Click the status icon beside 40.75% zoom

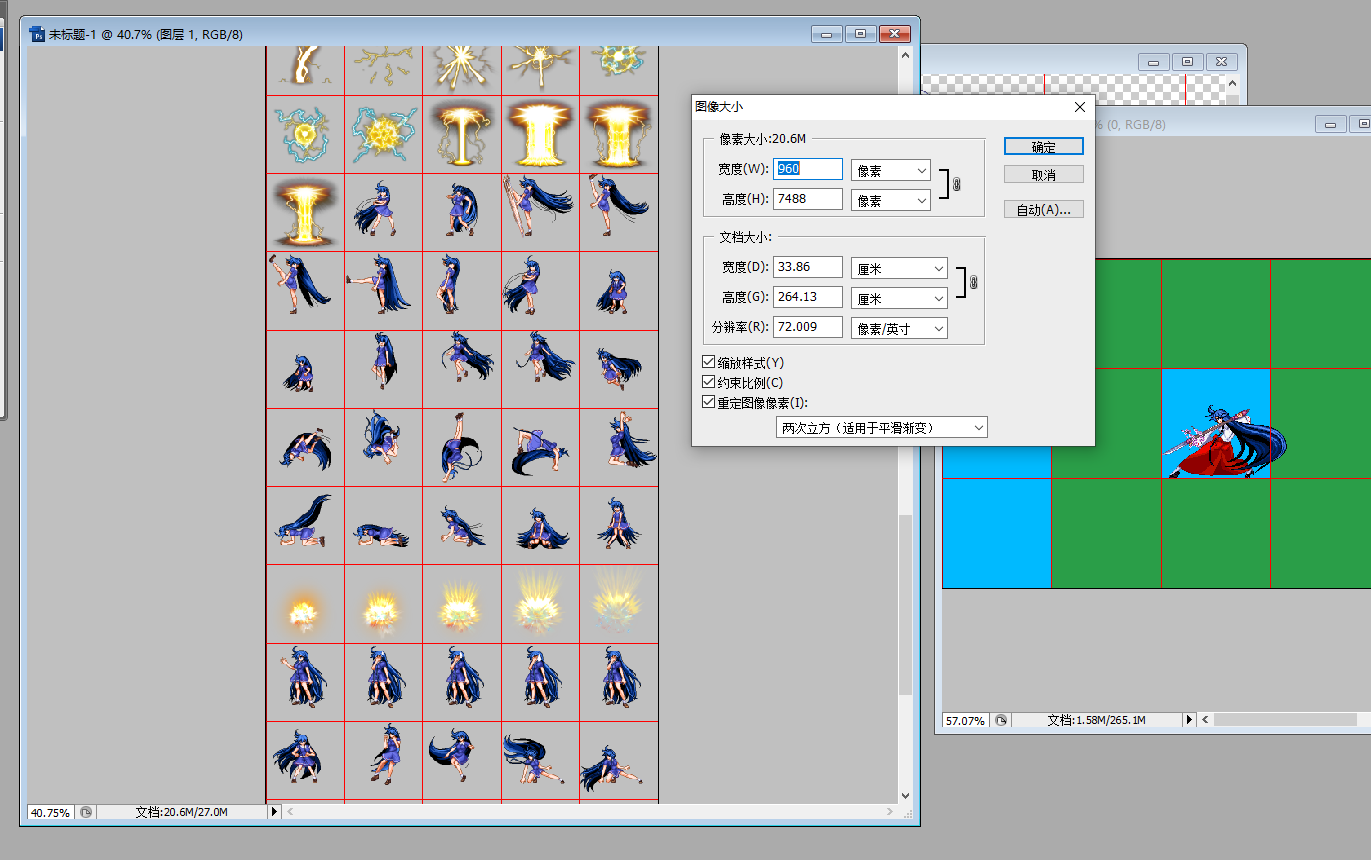[x=86, y=812]
